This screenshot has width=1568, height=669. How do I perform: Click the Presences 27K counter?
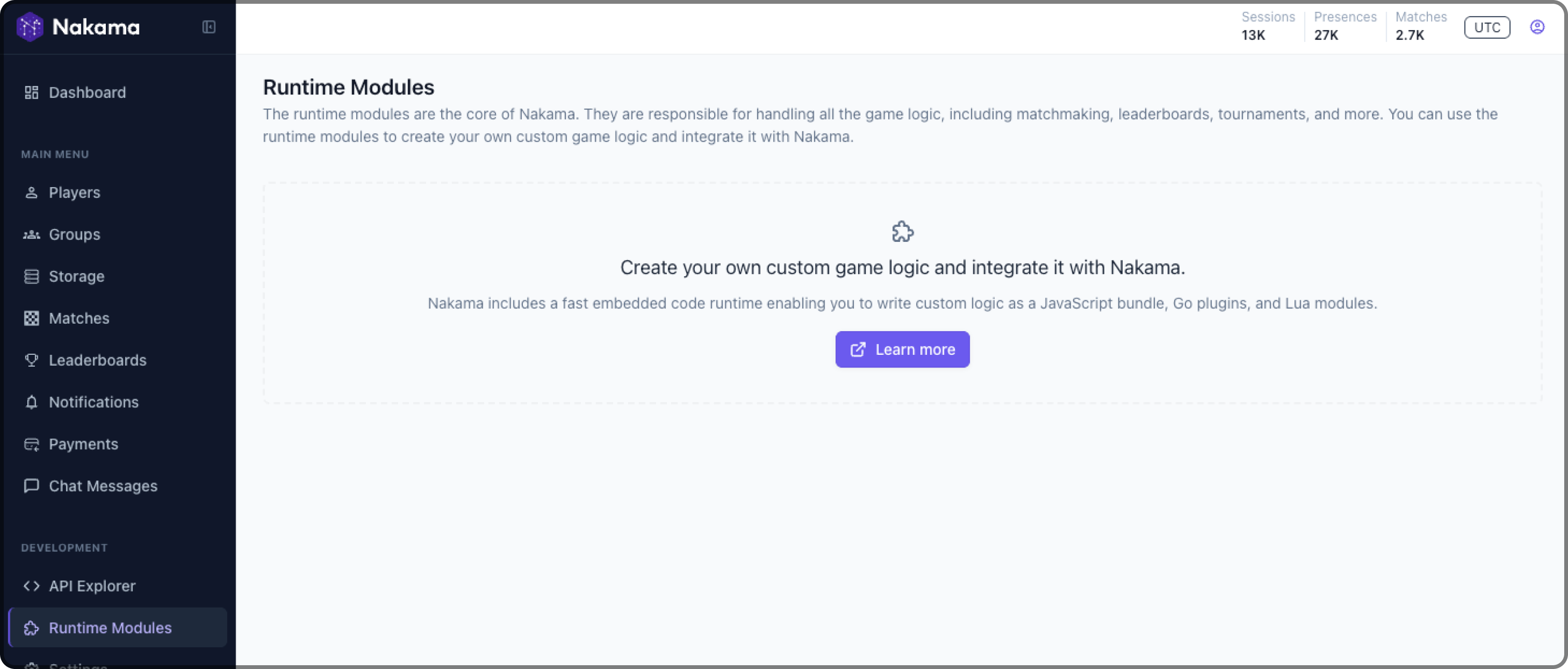coord(1345,26)
